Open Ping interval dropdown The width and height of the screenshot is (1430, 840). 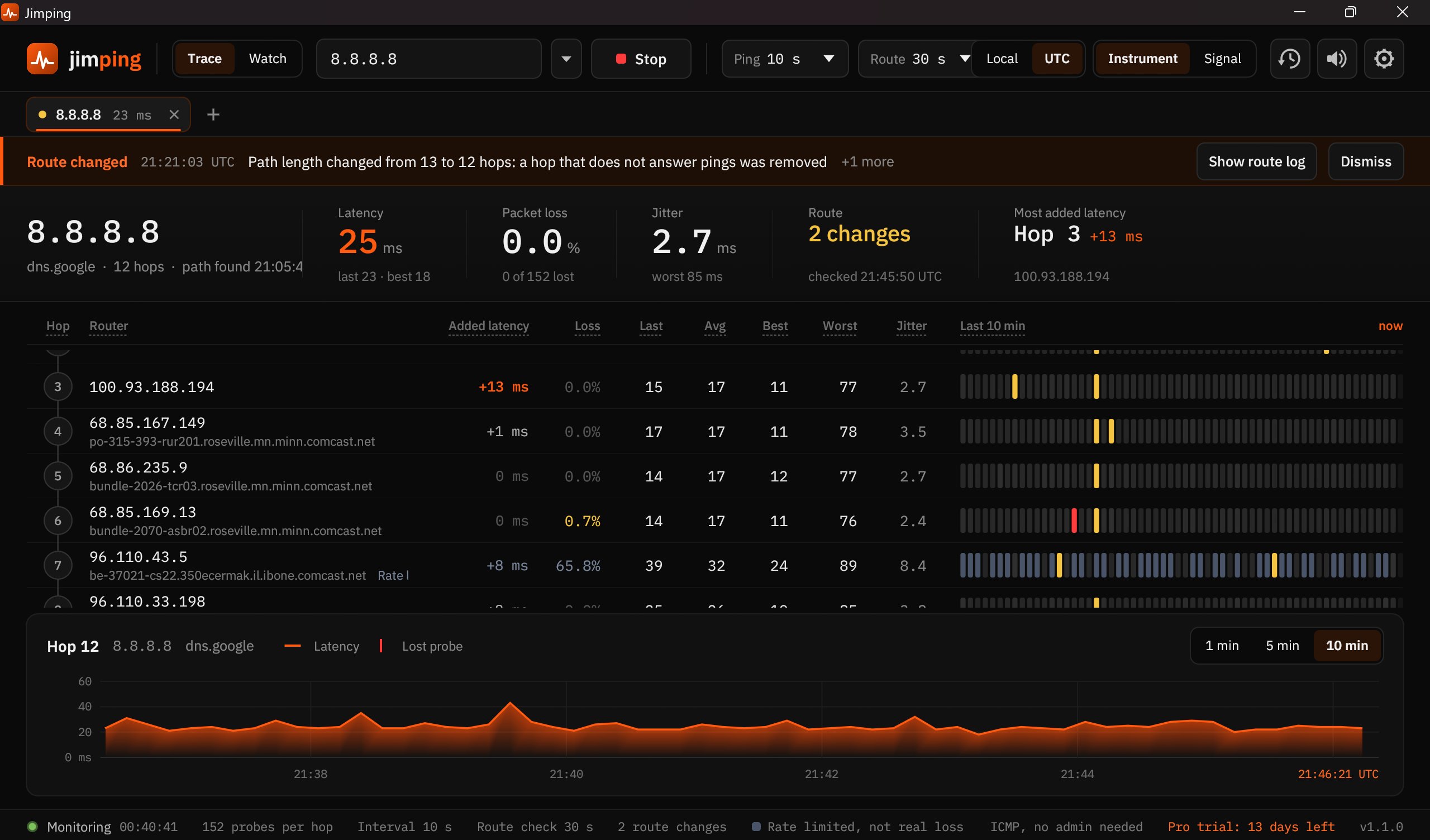(784, 59)
